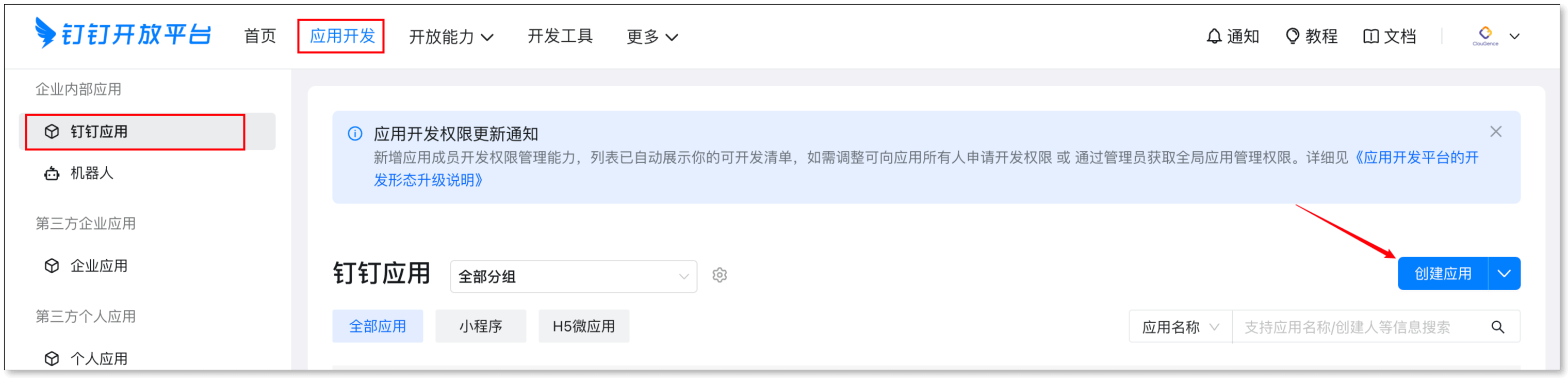
Task: Click the search magnifier icon
Action: [1497, 327]
